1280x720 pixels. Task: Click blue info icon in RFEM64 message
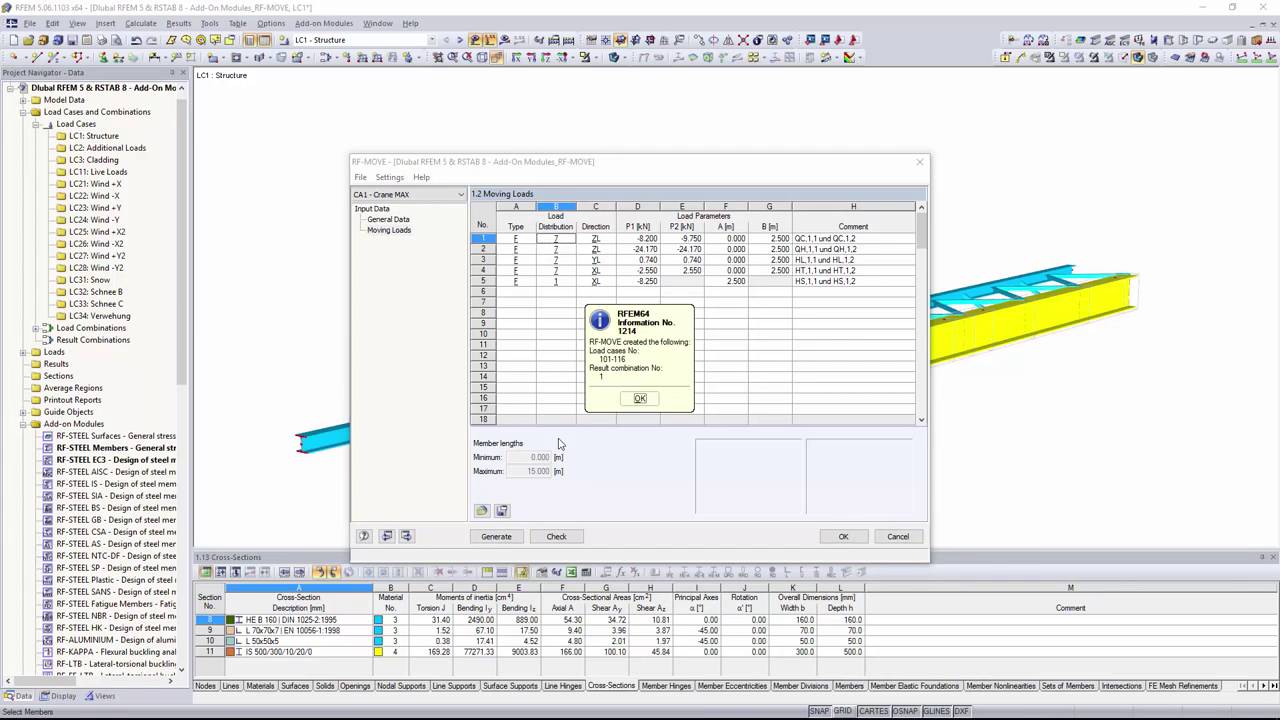(x=599, y=320)
